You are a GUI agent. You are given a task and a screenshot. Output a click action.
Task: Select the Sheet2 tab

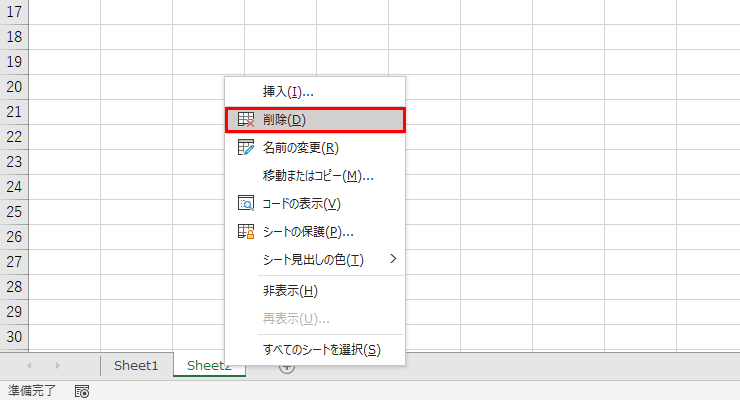pyautogui.click(x=209, y=366)
